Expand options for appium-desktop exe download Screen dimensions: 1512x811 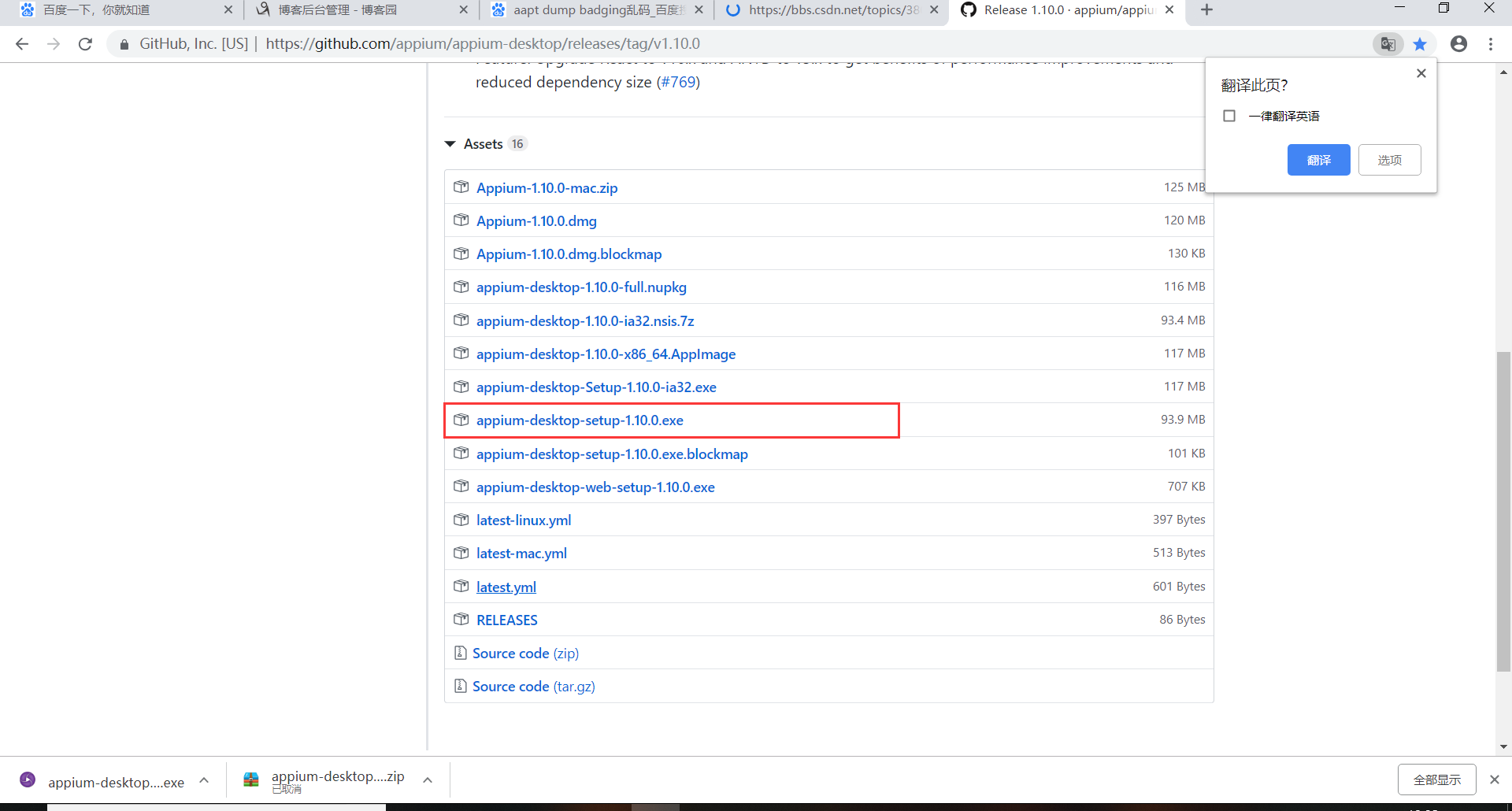204,780
